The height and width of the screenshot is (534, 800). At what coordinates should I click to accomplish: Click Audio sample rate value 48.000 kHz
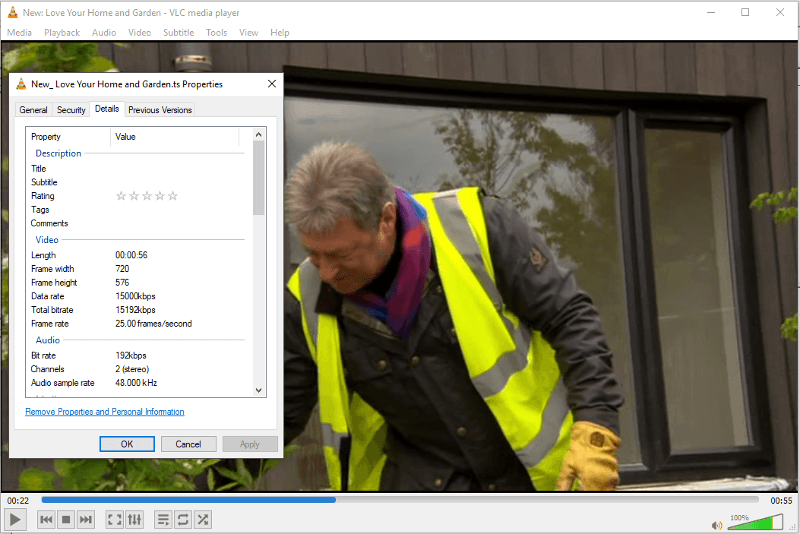[136, 383]
